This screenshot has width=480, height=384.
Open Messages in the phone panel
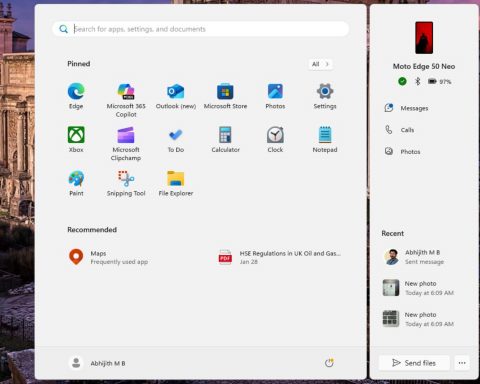click(x=406, y=108)
